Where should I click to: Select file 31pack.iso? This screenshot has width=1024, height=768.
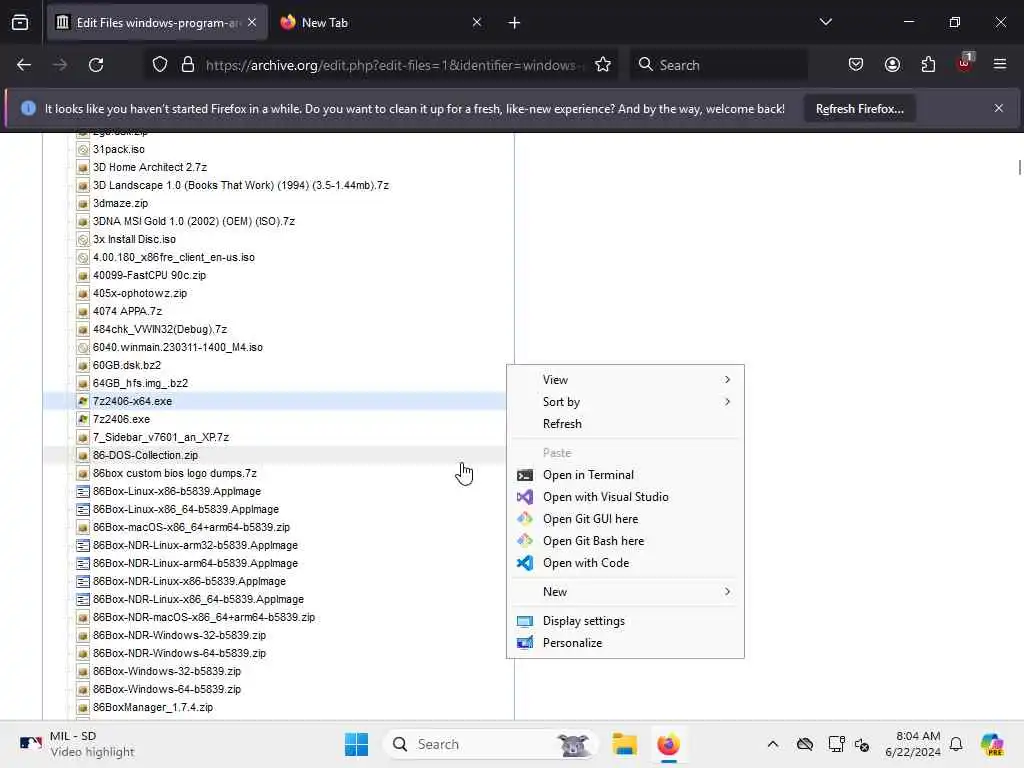click(119, 150)
